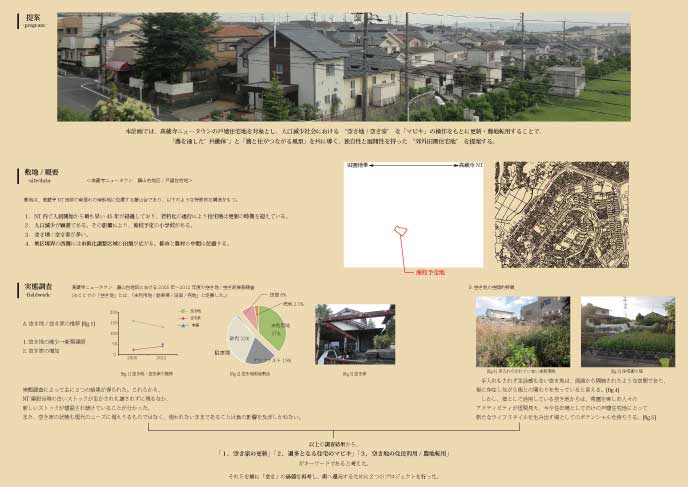The width and height of the screenshot is (688, 487).
Task: Click the pink pie chart segment
Action: point(250,315)
